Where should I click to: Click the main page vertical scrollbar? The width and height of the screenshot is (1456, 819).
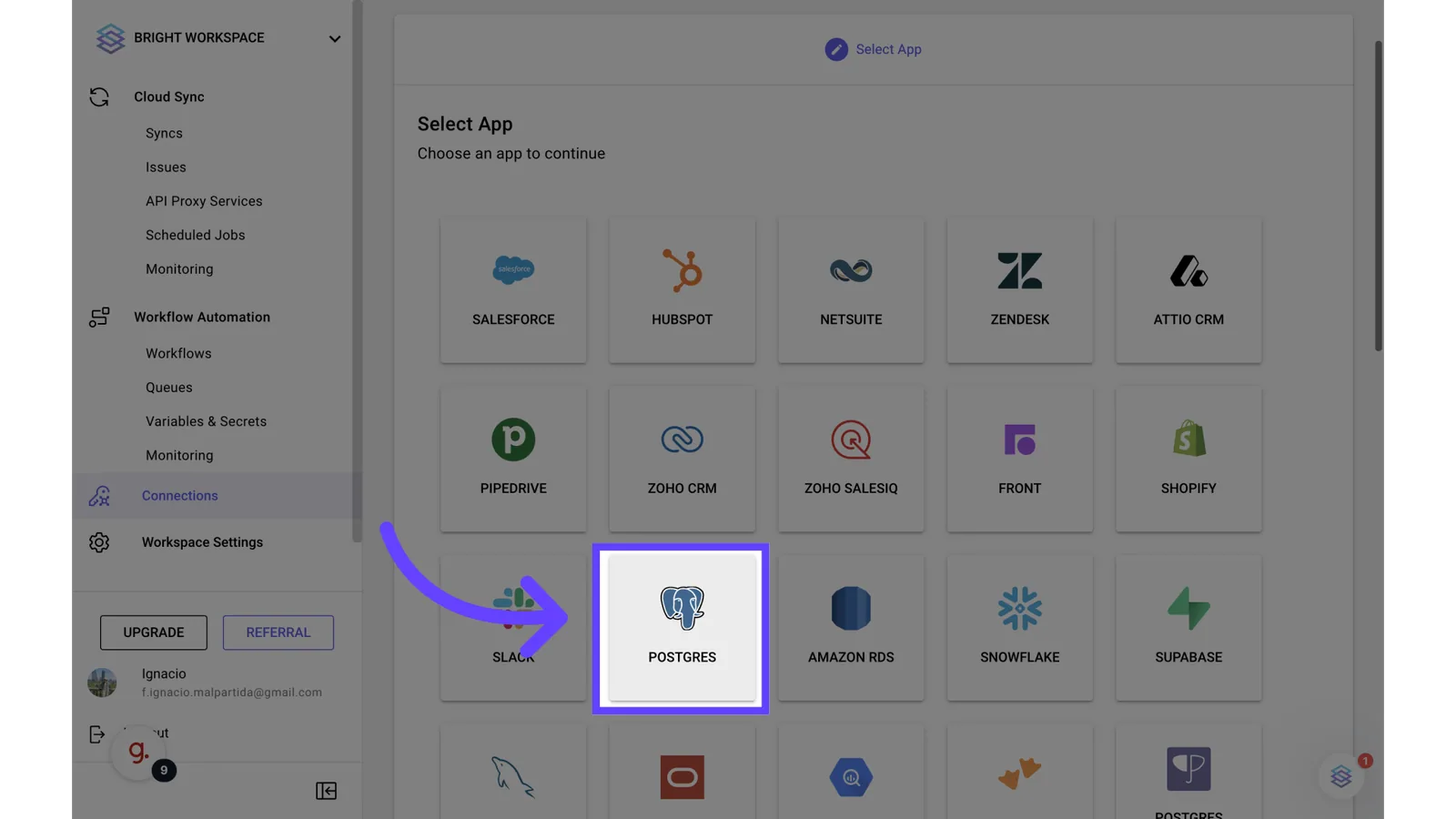pos(1378,196)
